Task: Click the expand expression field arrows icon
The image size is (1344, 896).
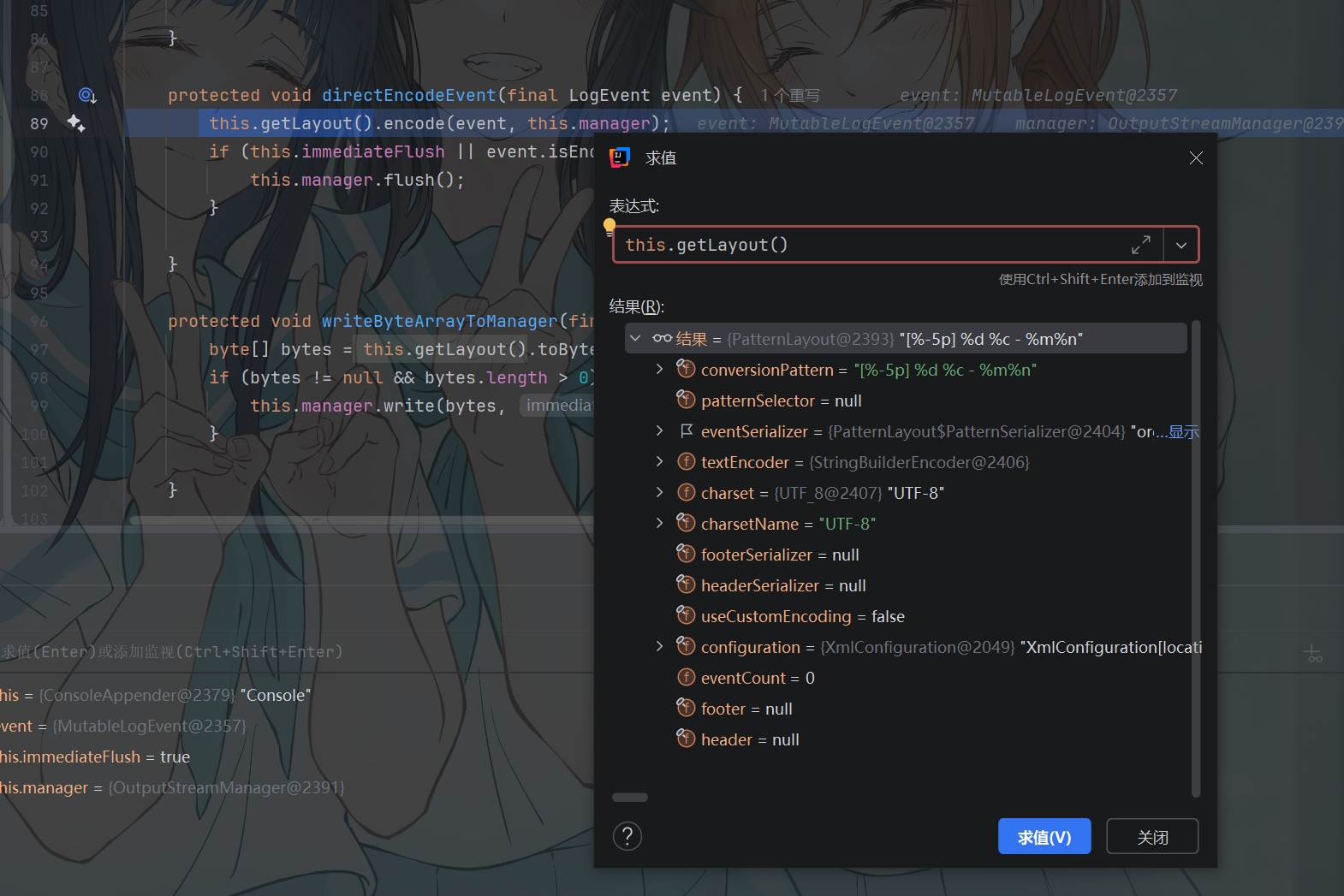Action: [x=1141, y=245]
